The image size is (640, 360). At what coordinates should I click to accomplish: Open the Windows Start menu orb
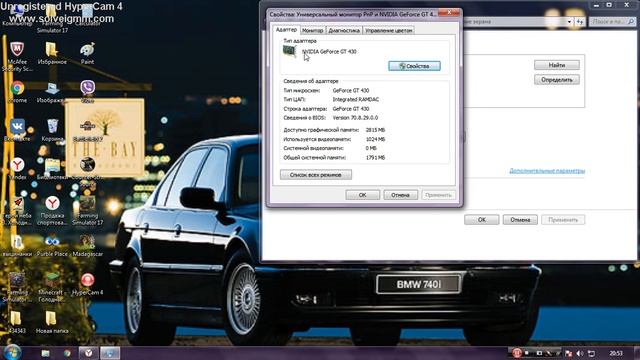pyautogui.click(x=12, y=353)
